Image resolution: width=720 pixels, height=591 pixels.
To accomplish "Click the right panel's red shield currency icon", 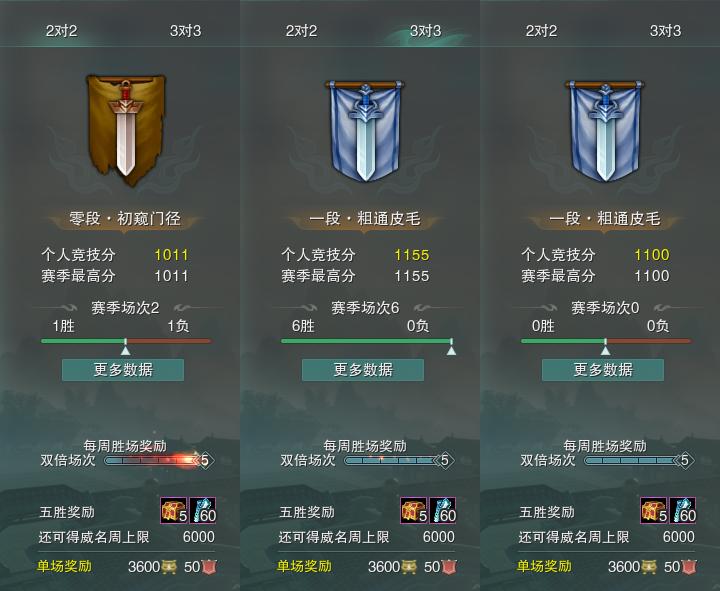I will point(689,567).
